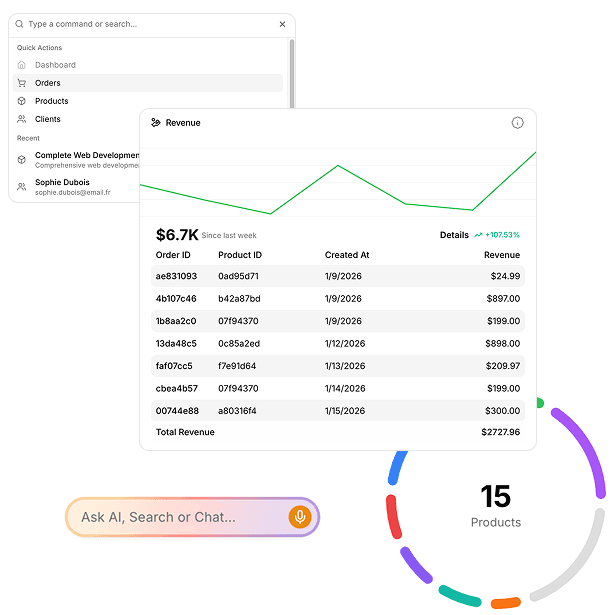Viewport: 615px width, 615px height.
Task: Click the $2727.96 total revenue value
Action: 500,432
